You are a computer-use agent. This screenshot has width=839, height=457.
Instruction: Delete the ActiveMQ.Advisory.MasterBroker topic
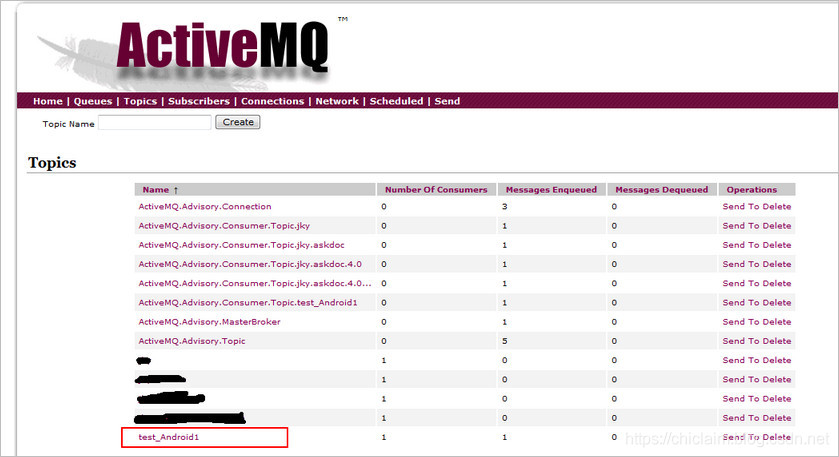pos(776,322)
